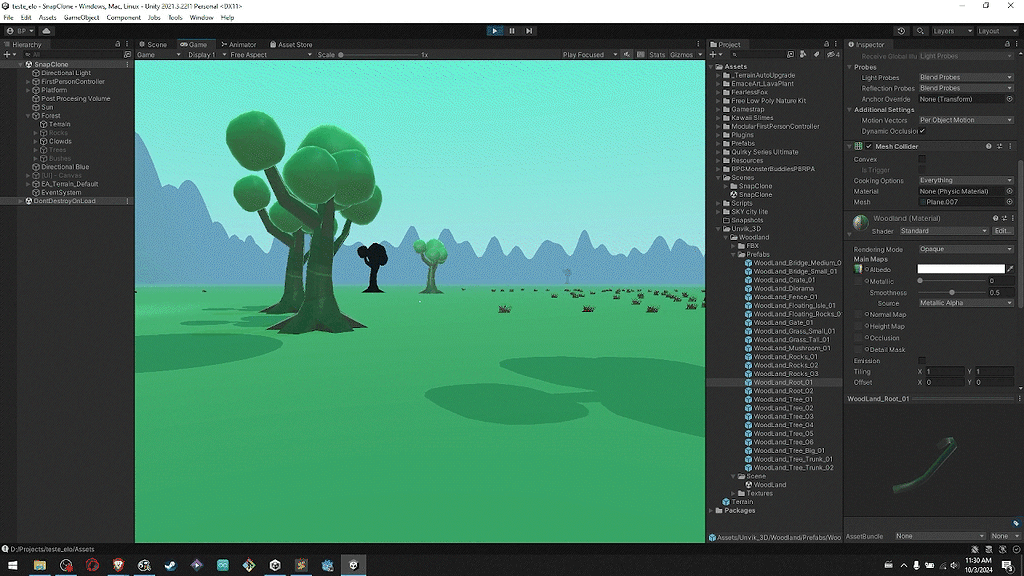Disable the Dynamic Occlusion checkbox

tap(921, 131)
